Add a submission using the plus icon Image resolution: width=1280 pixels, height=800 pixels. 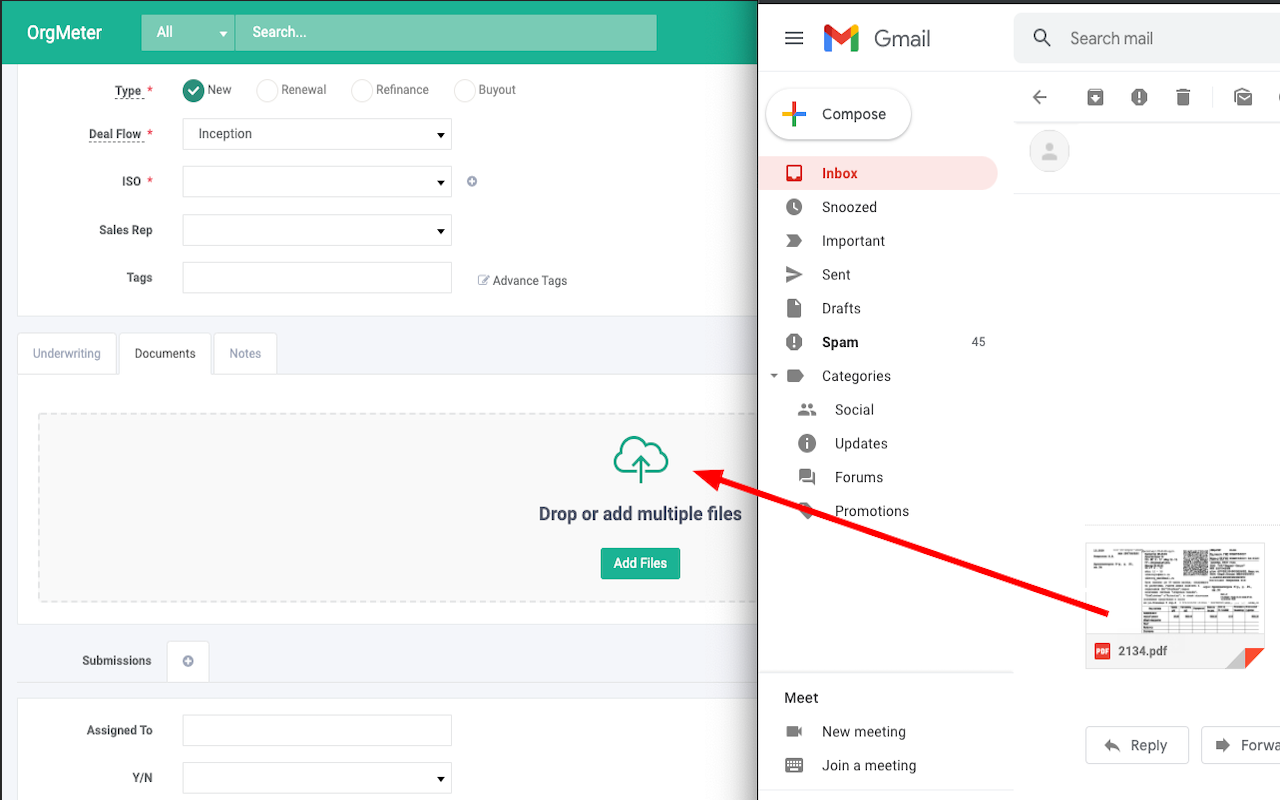click(x=187, y=661)
